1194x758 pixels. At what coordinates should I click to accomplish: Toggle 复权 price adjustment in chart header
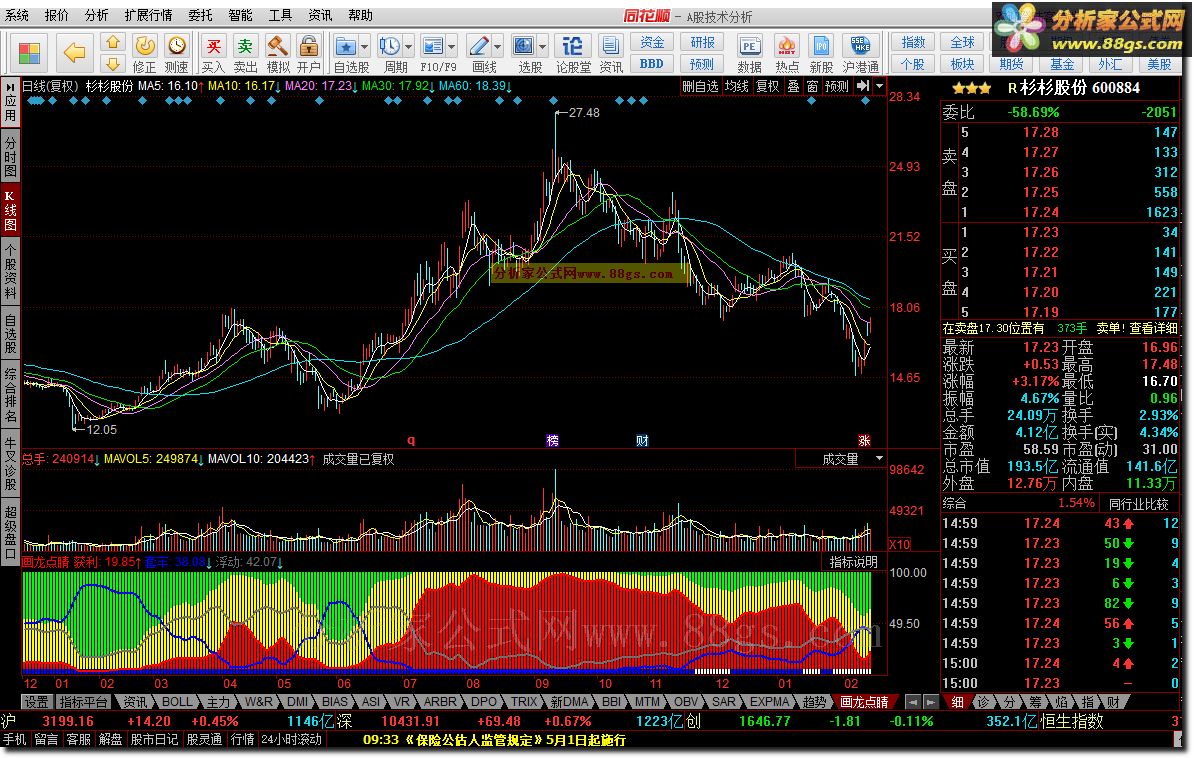tap(768, 86)
